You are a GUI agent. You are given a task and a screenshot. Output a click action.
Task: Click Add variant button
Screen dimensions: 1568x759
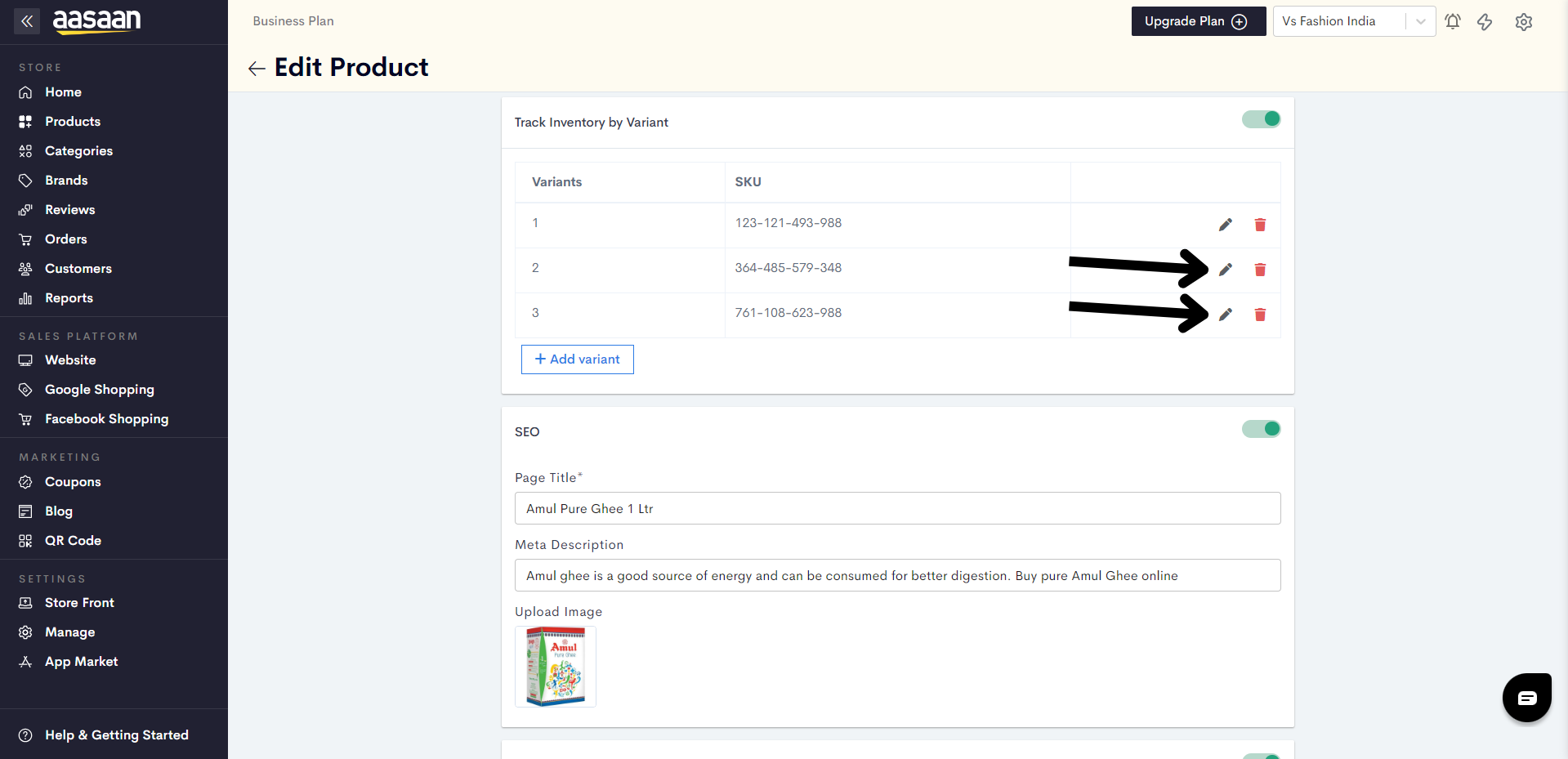point(578,359)
